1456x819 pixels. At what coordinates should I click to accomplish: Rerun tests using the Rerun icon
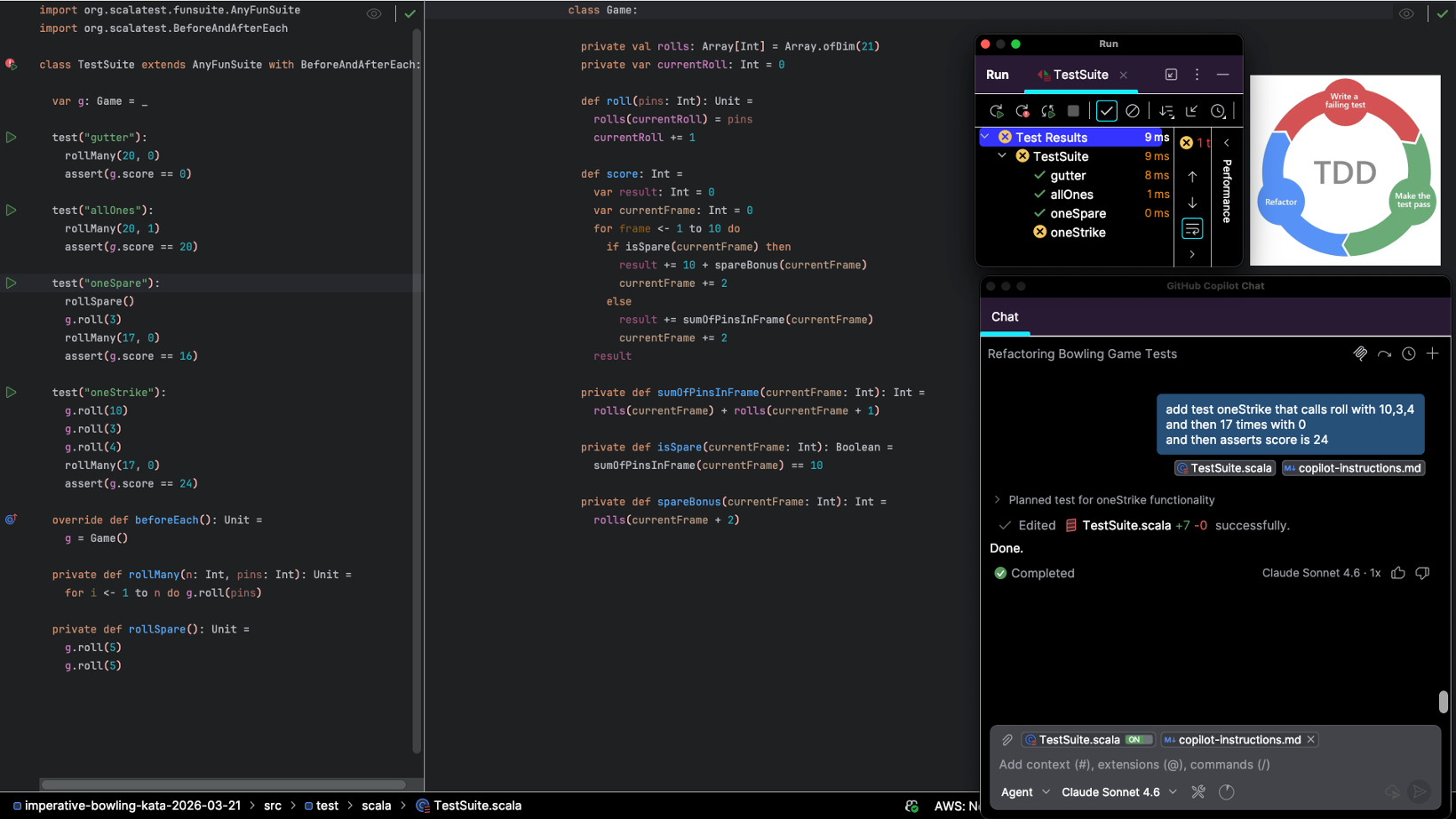pyautogui.click(x=996, y=111)
